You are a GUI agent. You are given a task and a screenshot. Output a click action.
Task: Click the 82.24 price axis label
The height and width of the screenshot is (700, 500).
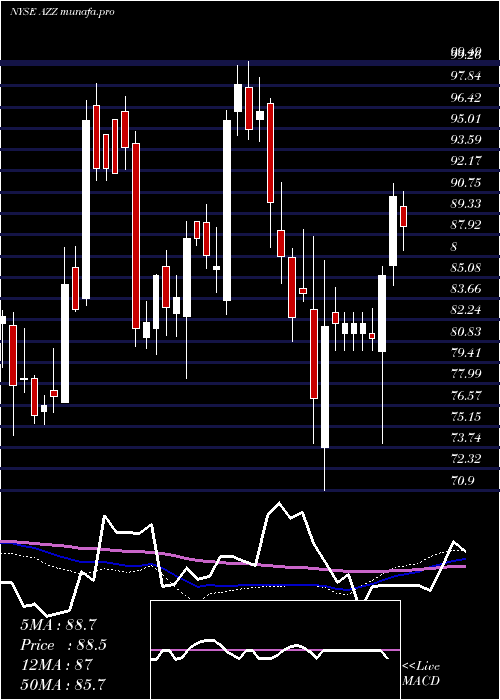pos(466,310)
